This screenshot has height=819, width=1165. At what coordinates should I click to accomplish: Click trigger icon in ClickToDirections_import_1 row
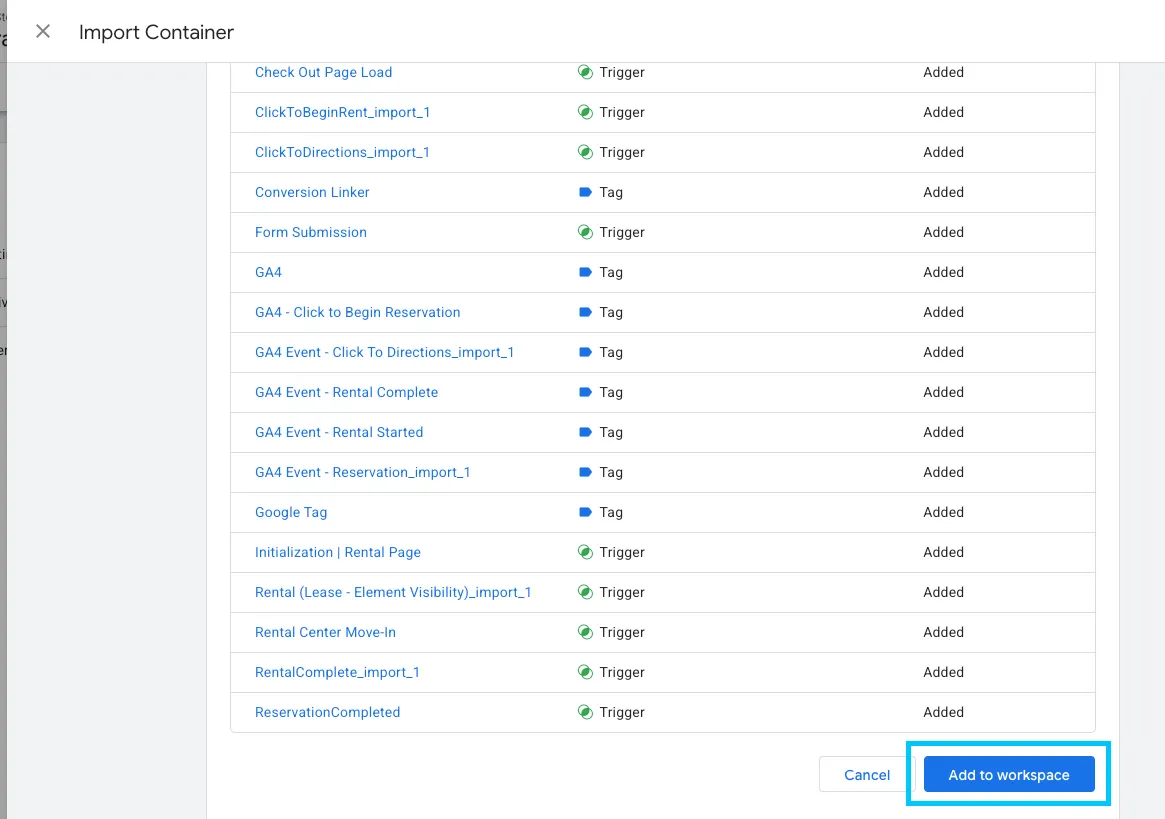tap(585, 152)
